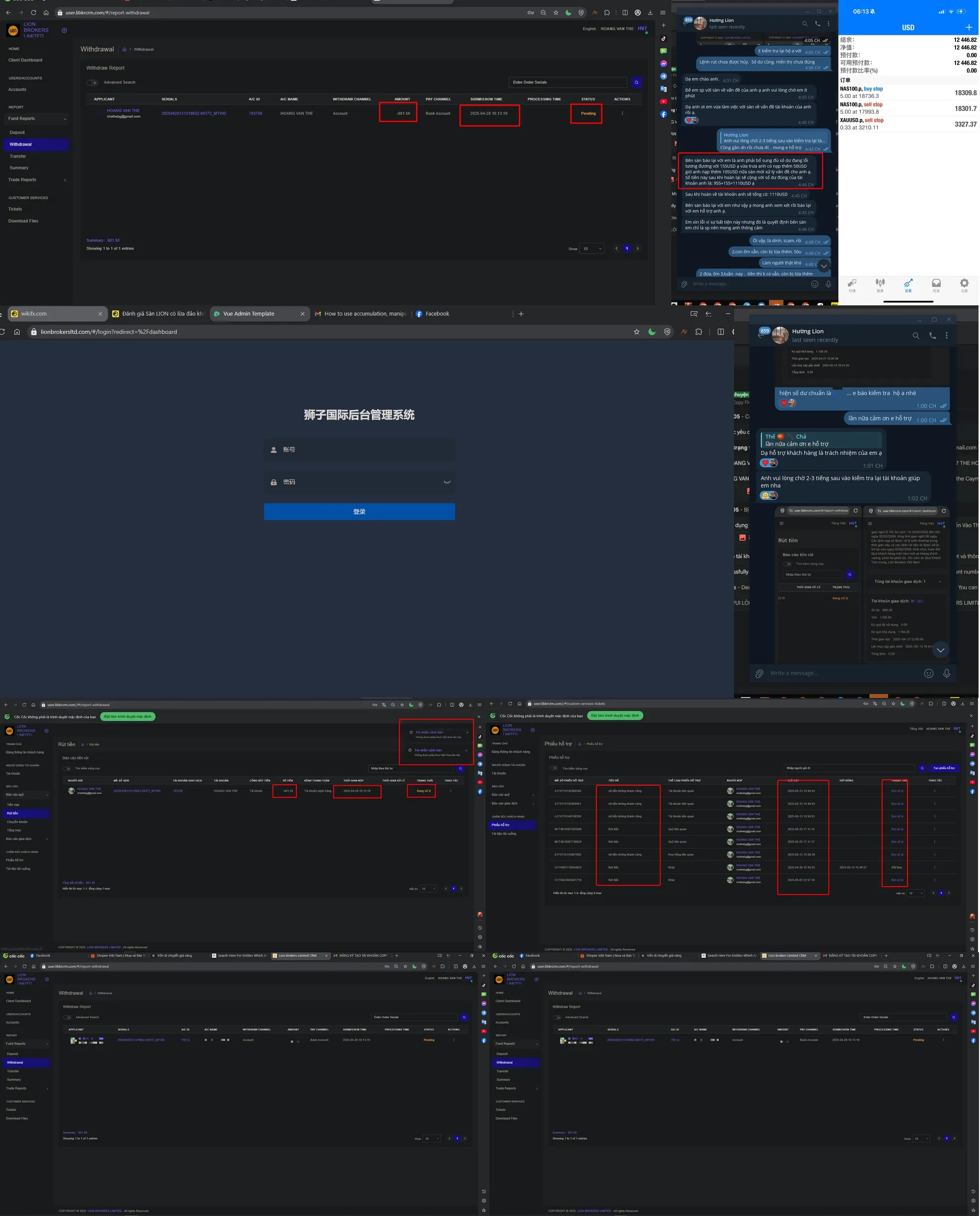
Task: Expand Báo cáo giao dịch on Rút tiền page sidebar
Action: [x=26, y=839]
